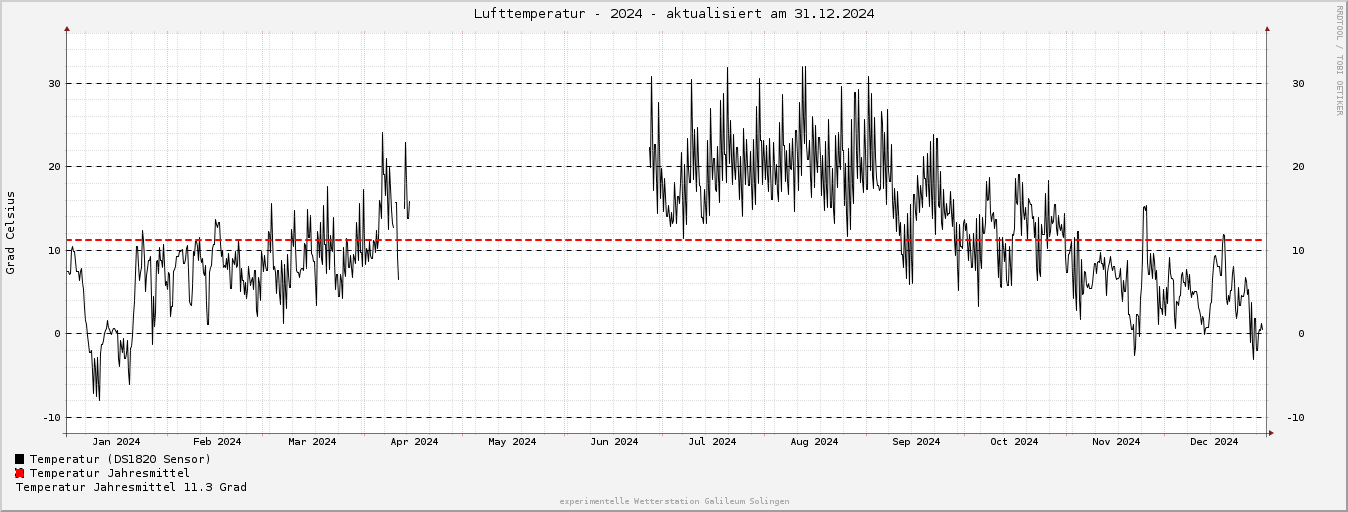Click the "Grad Celsius" axis label
The height and width of the screenshot is (512, 1348).
point(11,232)
